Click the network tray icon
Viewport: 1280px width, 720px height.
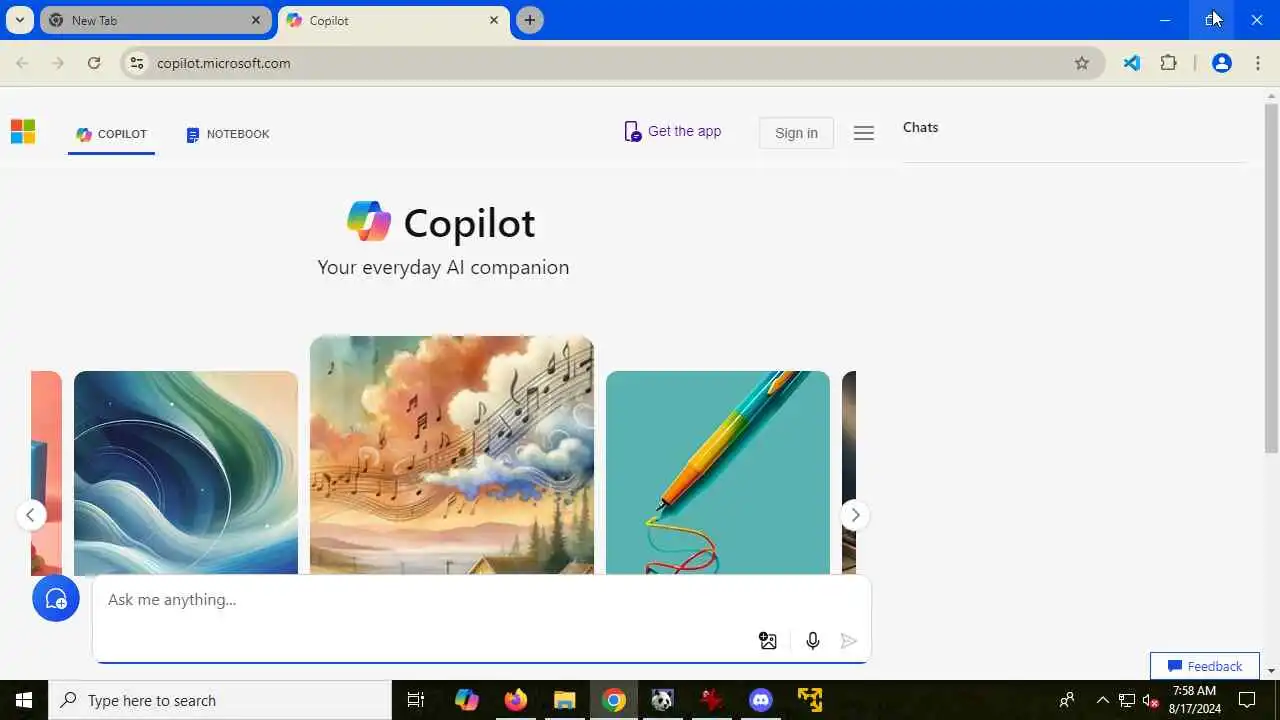[1127, 700]
